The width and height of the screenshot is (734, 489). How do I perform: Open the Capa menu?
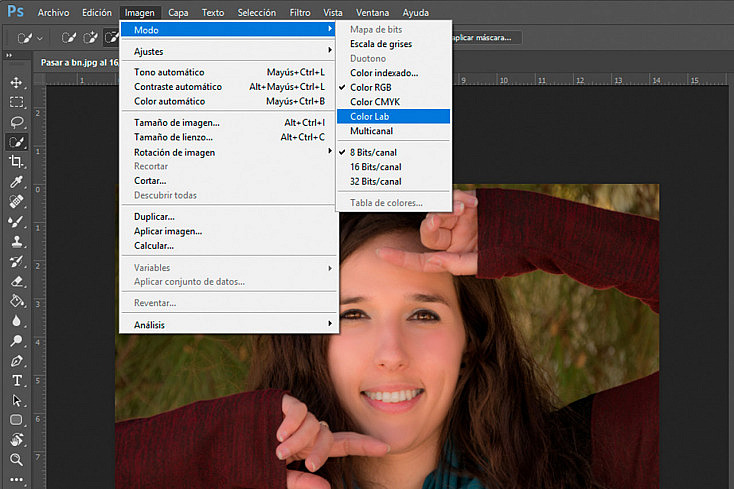click(178, 13)
